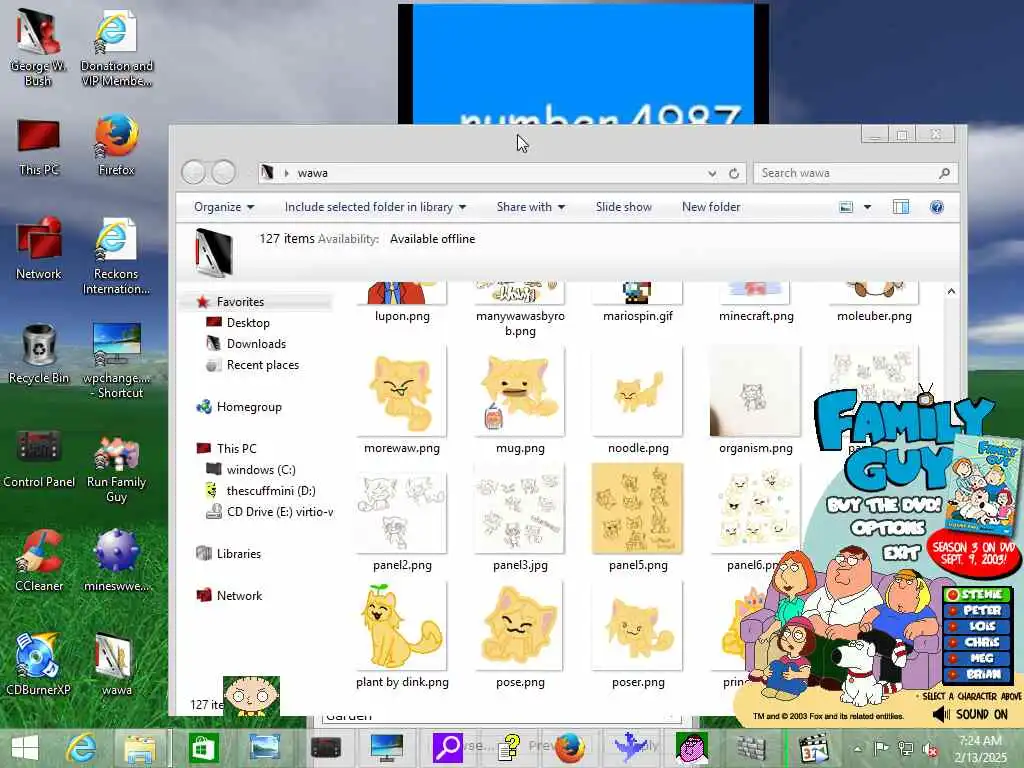
Task: Launch Firefox from the desktop
Action: (116, 145)
